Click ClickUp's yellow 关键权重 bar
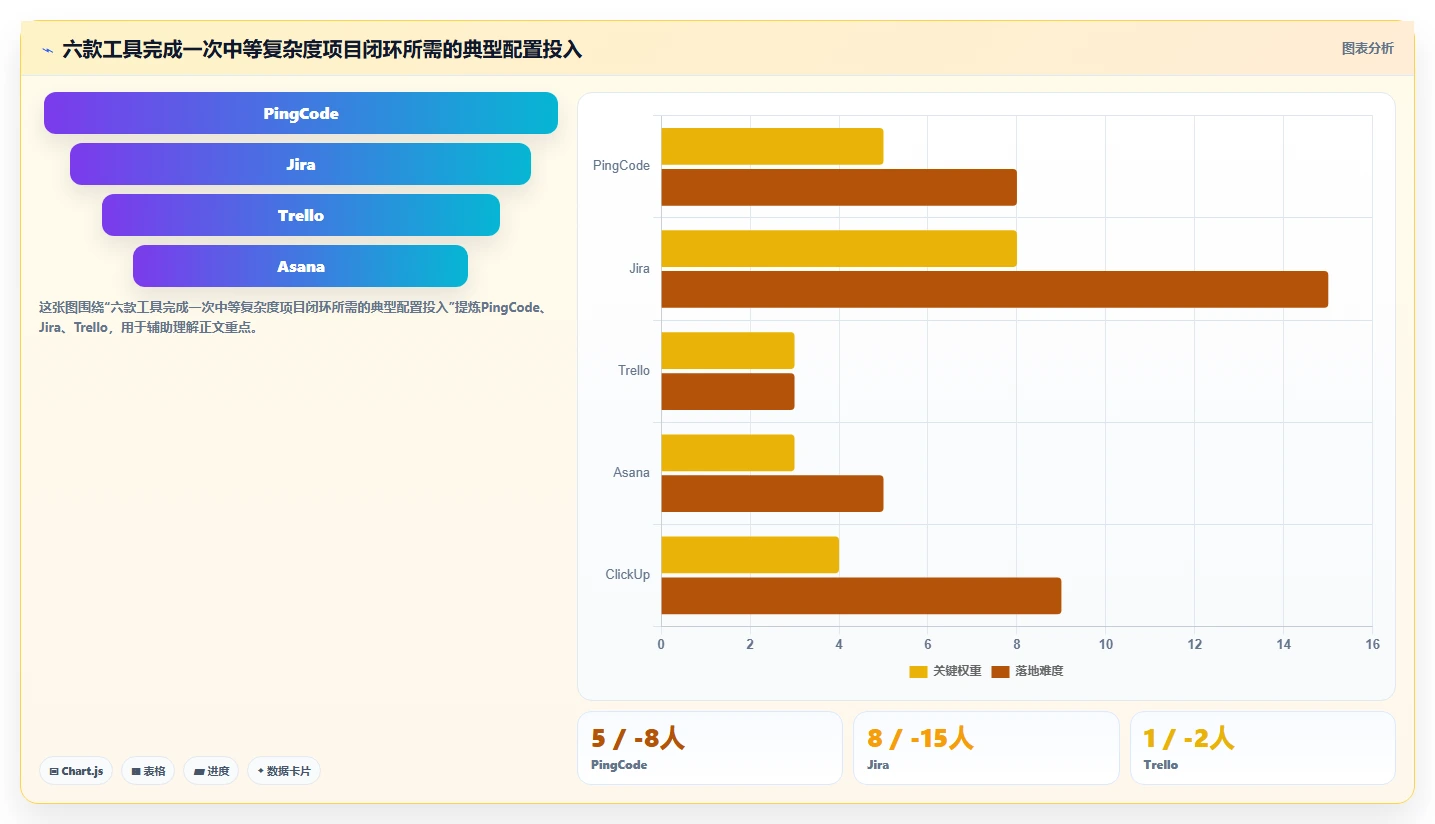1435x824 pixels. (750, 554)
